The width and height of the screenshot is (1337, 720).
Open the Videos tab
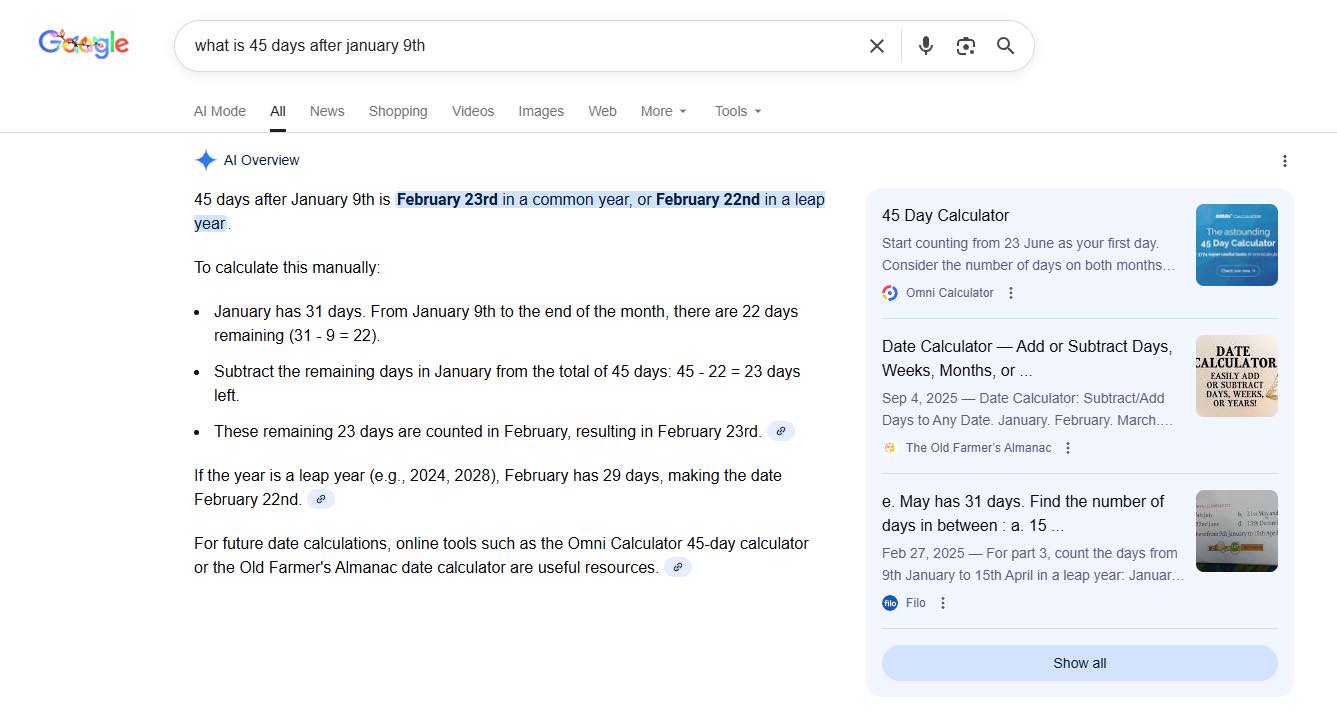coord(473,111)
